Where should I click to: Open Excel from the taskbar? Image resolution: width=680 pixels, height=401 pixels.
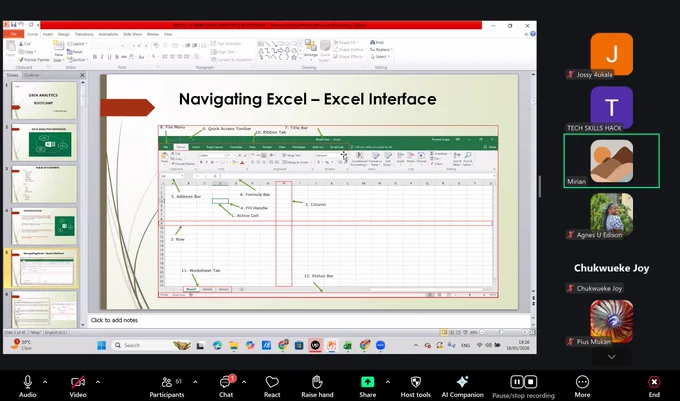(x=347, y=345)
